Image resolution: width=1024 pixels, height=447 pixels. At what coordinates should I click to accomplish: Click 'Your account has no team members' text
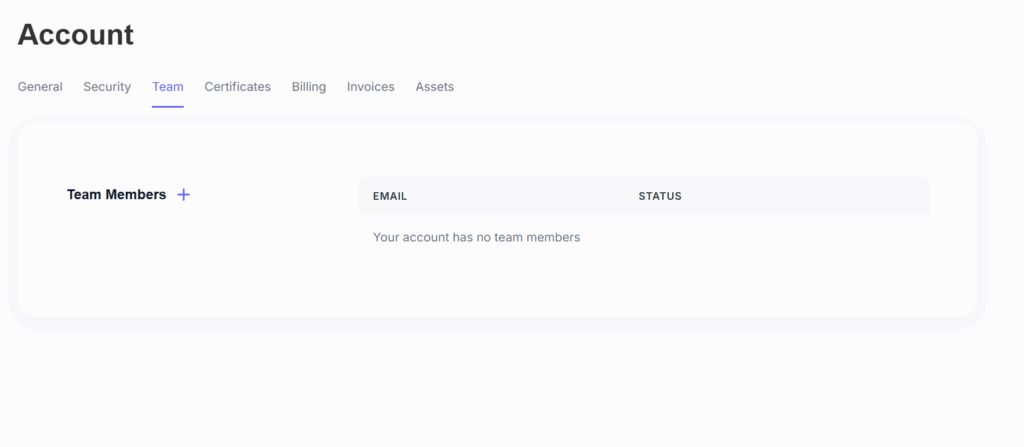click(477, 237)
